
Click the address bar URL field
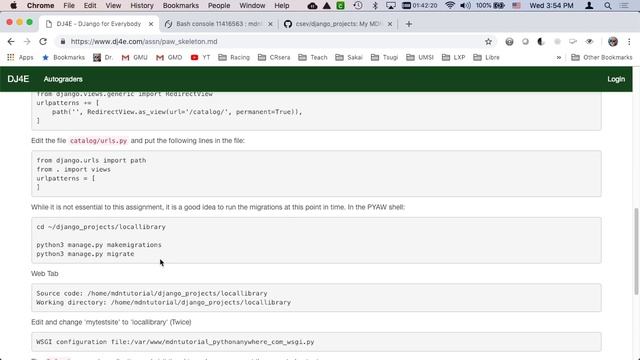point(274,42)
